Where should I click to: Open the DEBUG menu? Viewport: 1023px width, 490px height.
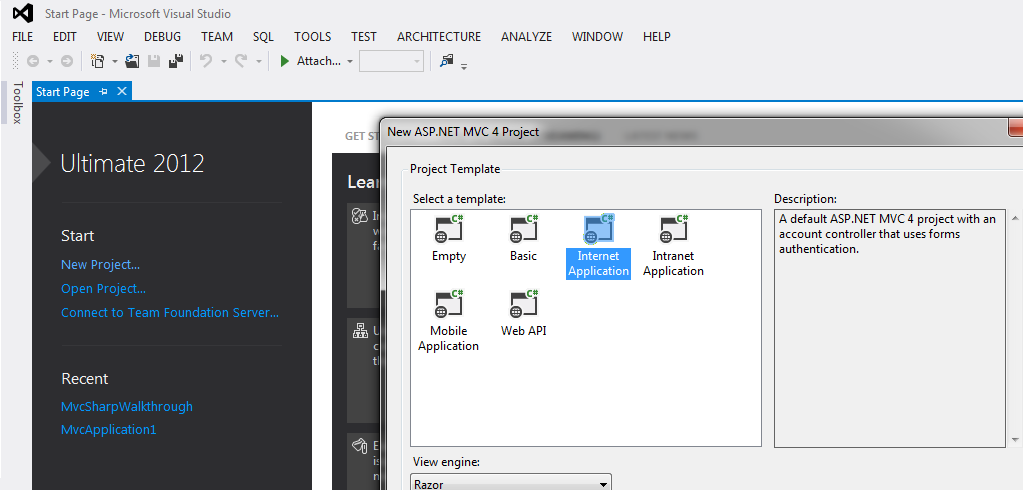[x=162, y=37]
